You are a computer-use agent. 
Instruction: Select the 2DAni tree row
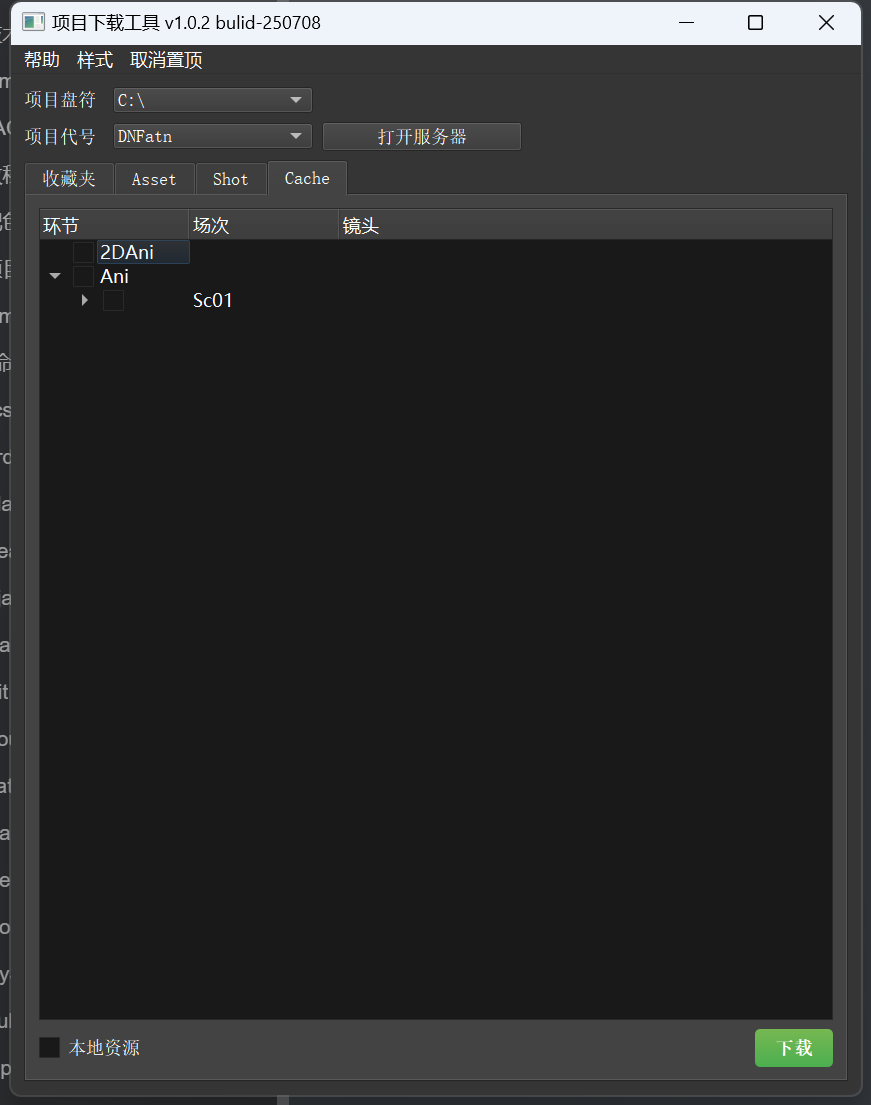point(143,252)
